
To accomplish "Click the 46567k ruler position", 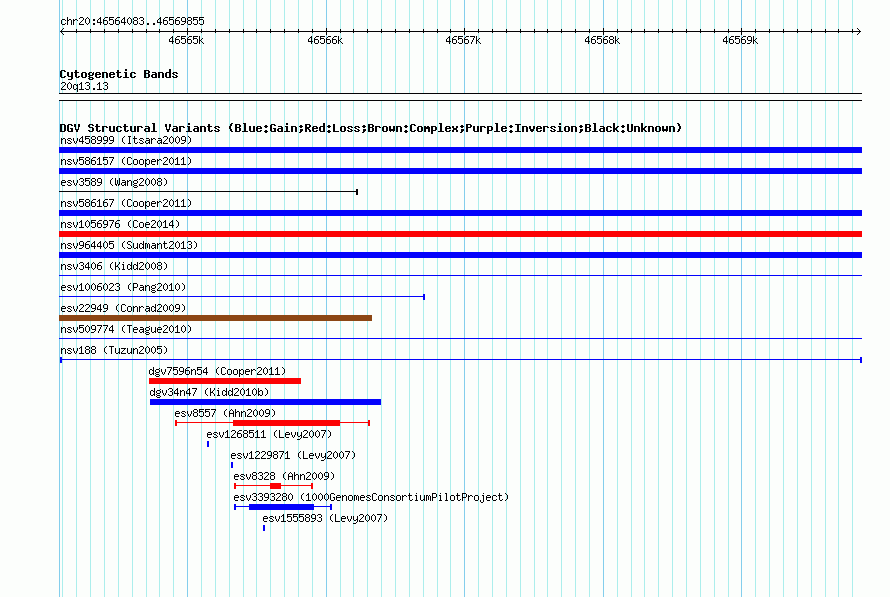I will pos(463,40).
